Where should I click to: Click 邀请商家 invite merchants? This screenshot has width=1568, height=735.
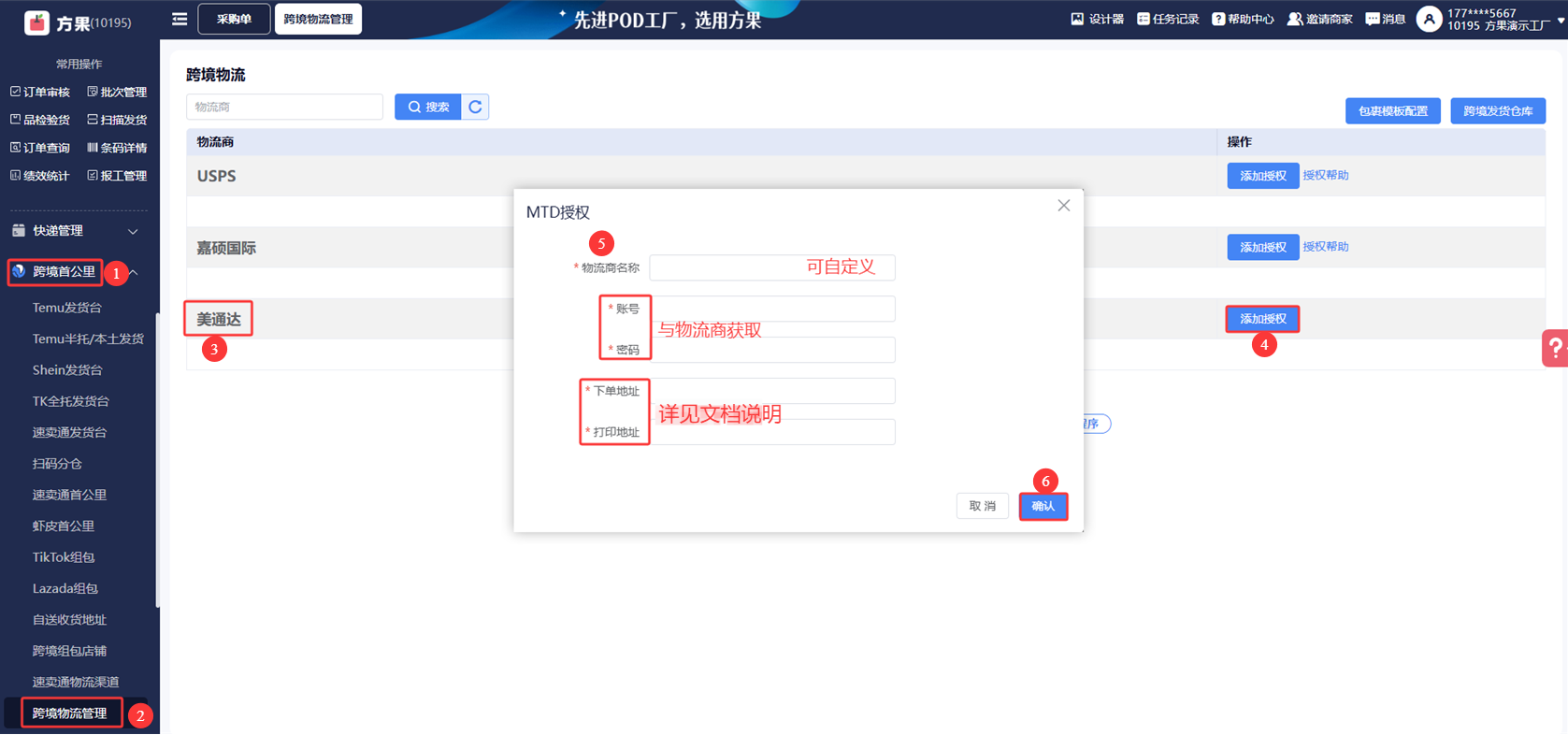coord(1319,19)
